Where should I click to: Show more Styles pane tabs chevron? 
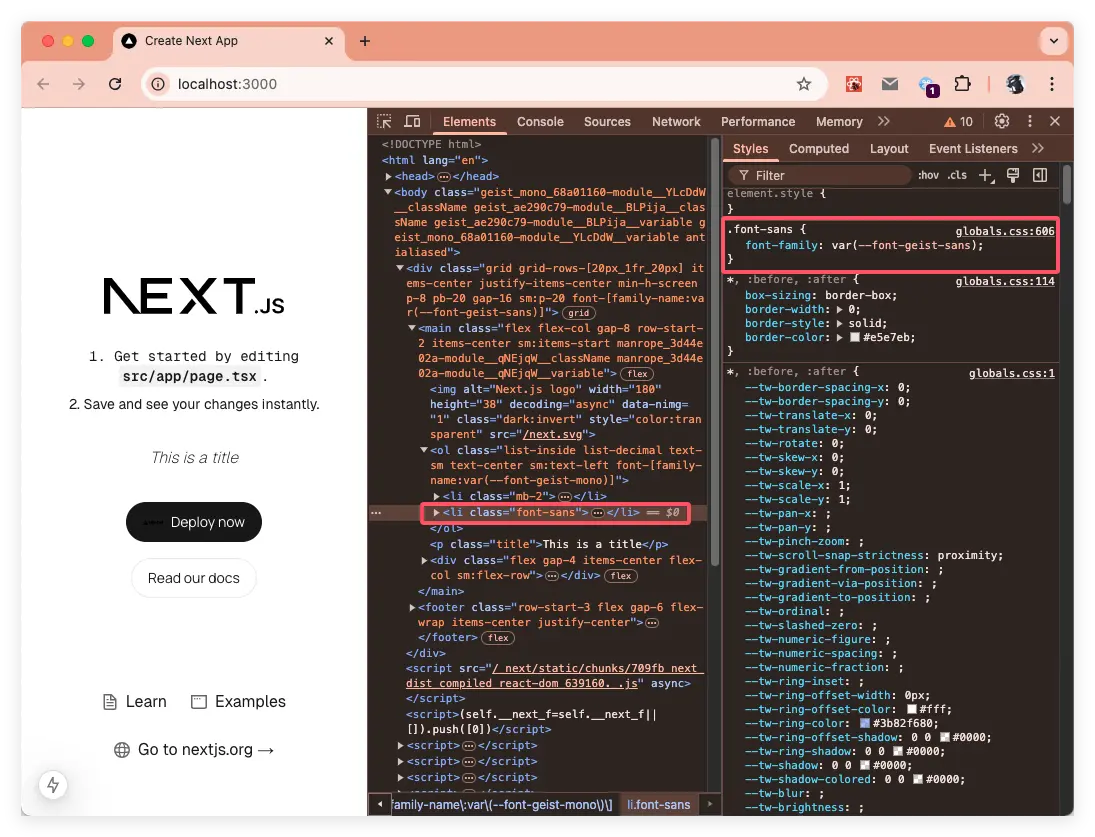pyautogui.click(x=1038, y=148)
